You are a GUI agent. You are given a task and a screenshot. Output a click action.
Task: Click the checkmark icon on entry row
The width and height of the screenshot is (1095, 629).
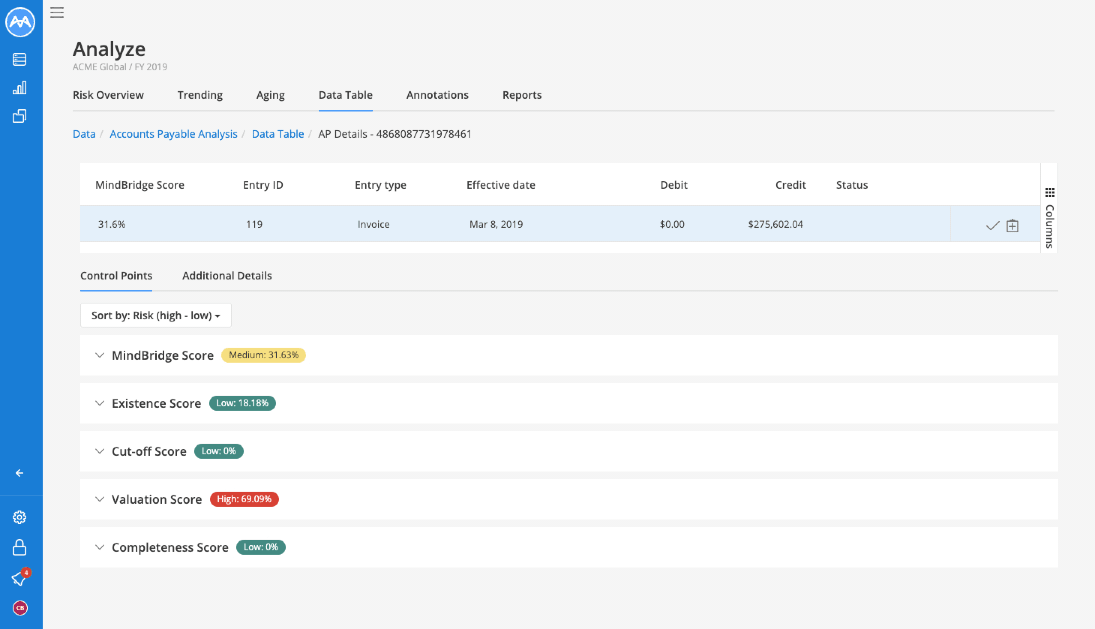click(992, 226)
